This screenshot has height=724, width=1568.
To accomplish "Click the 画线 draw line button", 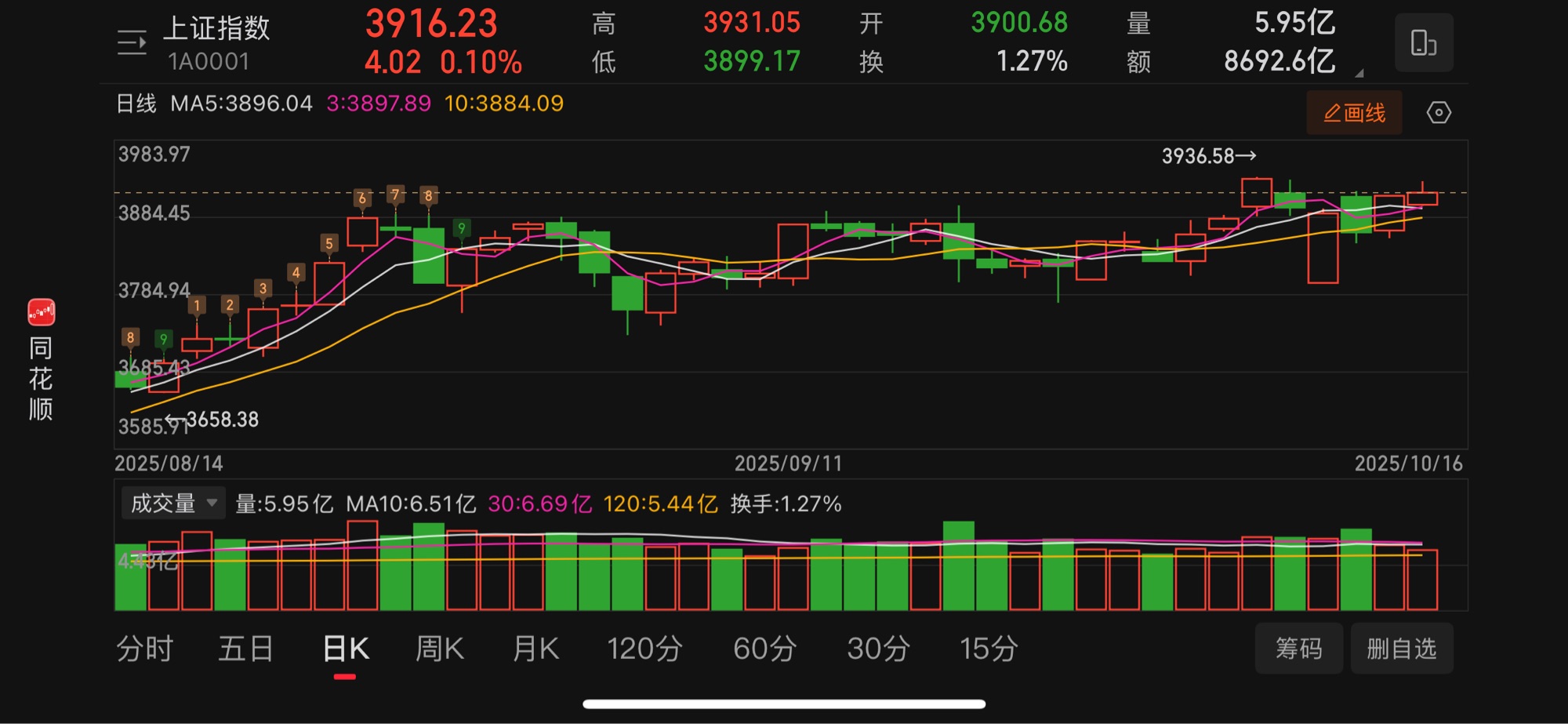I will (x=1354, y=113).
